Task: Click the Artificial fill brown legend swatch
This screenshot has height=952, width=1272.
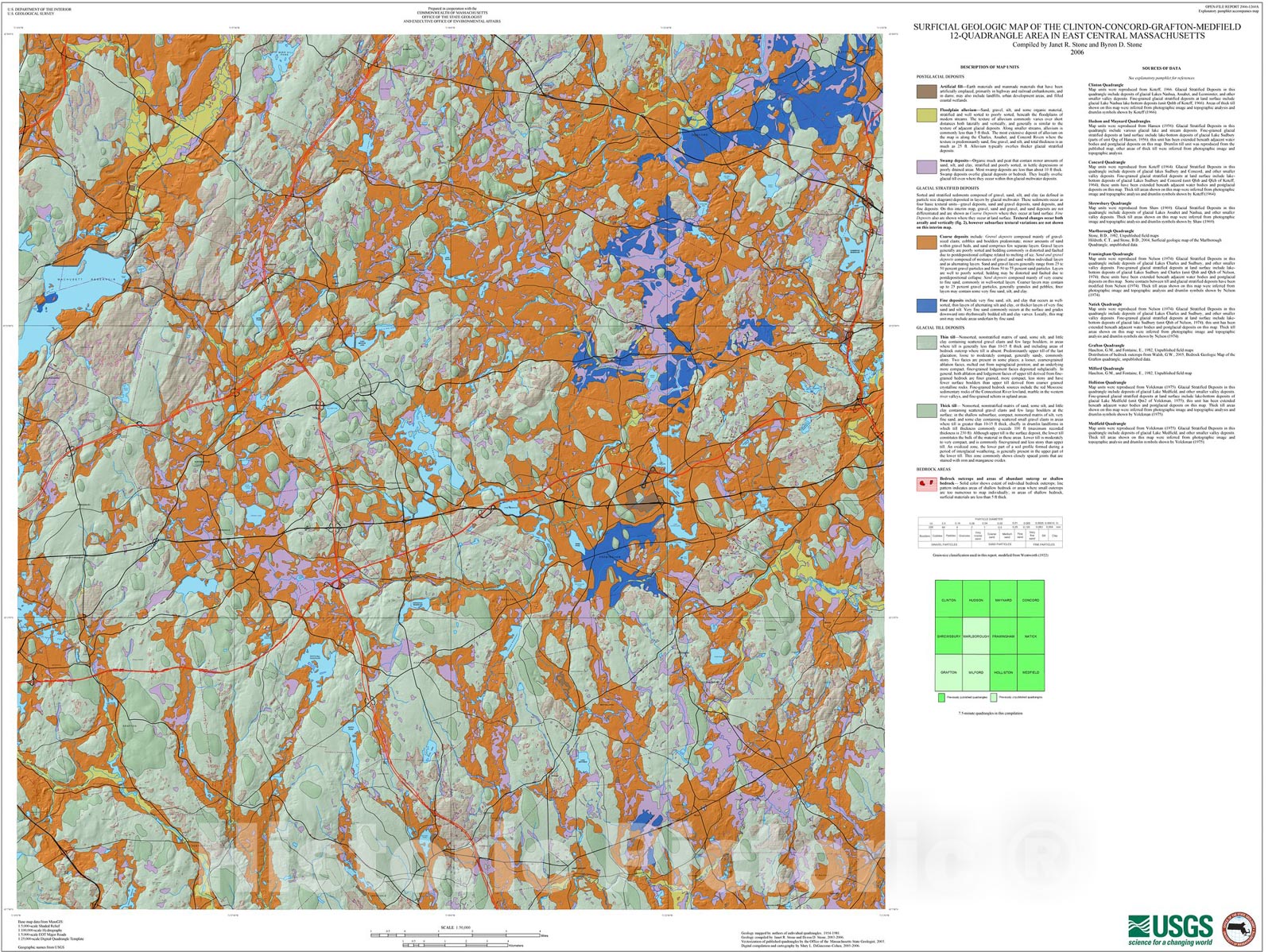Action: pos(926,92)
